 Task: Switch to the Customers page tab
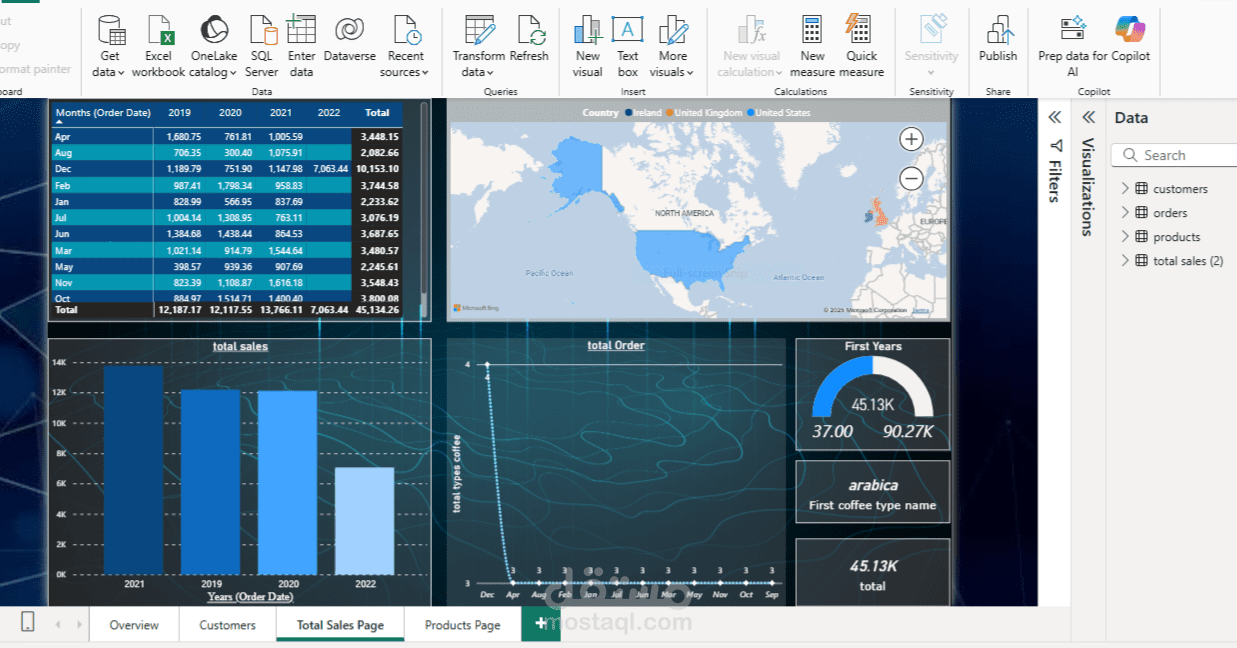tap(227, 625)
